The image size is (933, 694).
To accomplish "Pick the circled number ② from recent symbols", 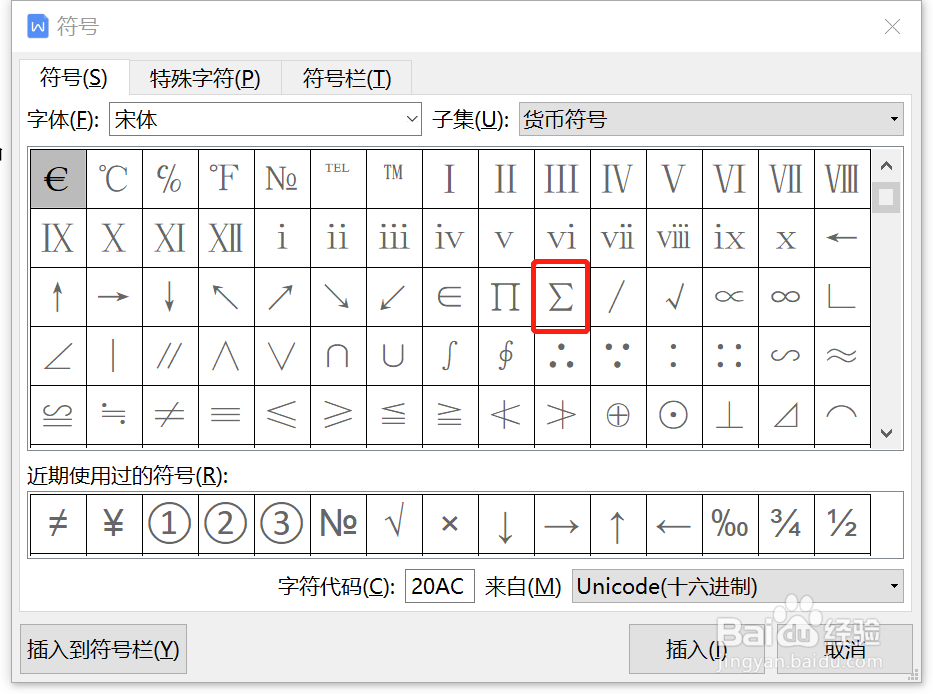I will (x=225, y=522).
